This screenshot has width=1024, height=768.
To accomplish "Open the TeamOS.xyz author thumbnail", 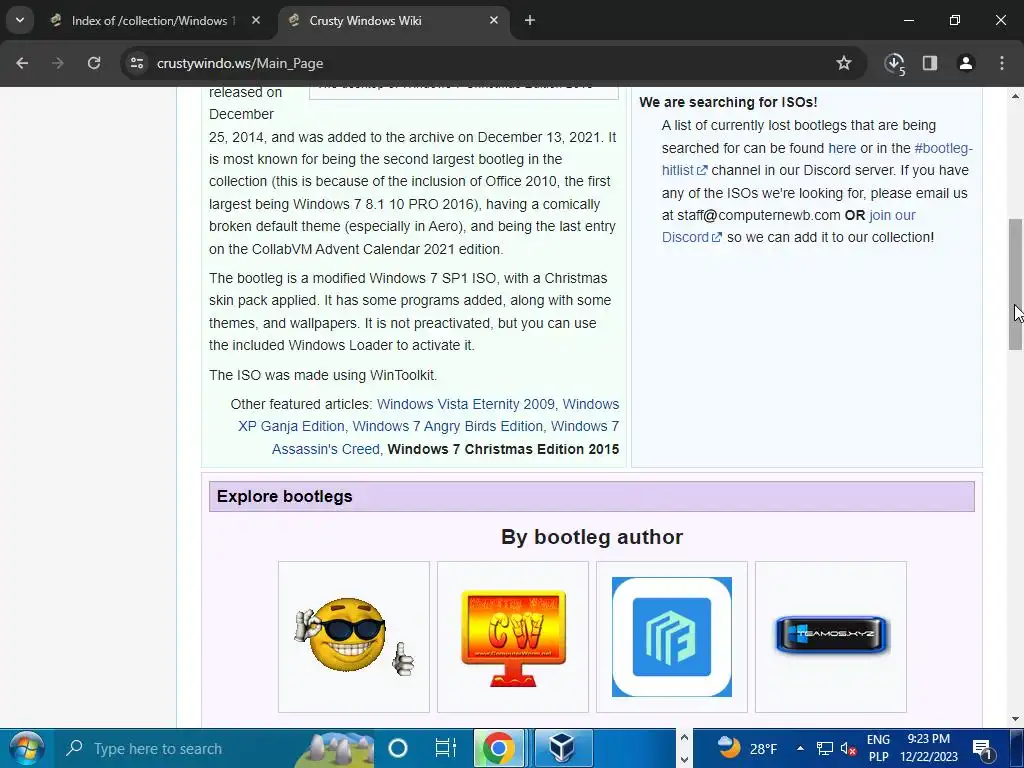I will [x=831, y=637].
